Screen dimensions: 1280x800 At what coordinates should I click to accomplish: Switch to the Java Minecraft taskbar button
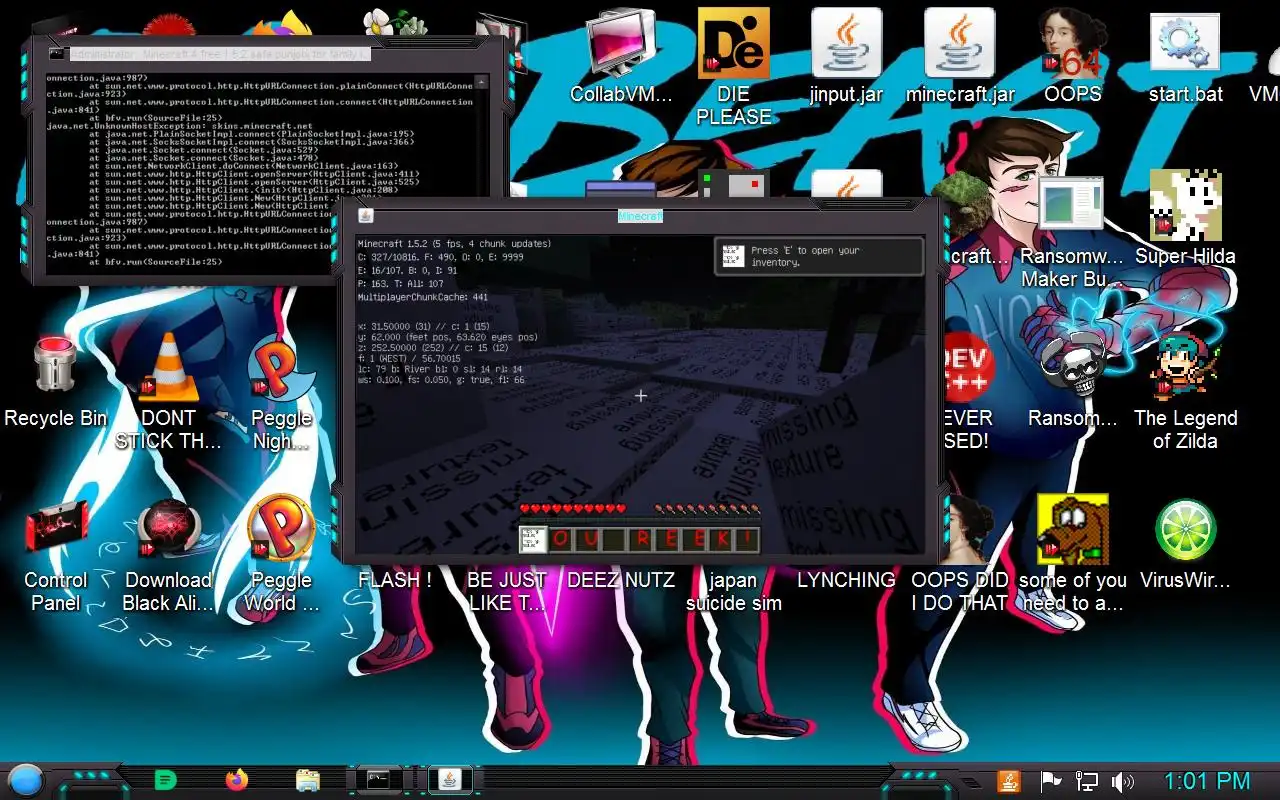pos(450,780)
